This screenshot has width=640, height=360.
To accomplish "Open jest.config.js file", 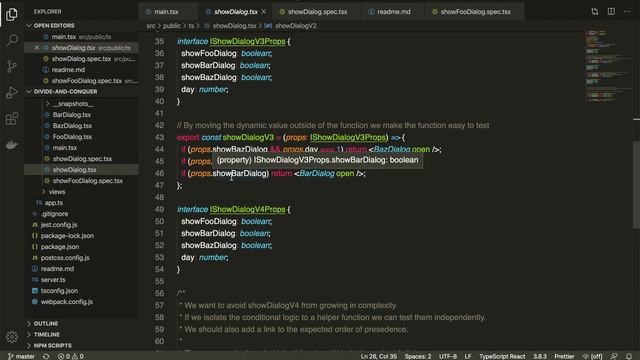I will tap(59, 224).
